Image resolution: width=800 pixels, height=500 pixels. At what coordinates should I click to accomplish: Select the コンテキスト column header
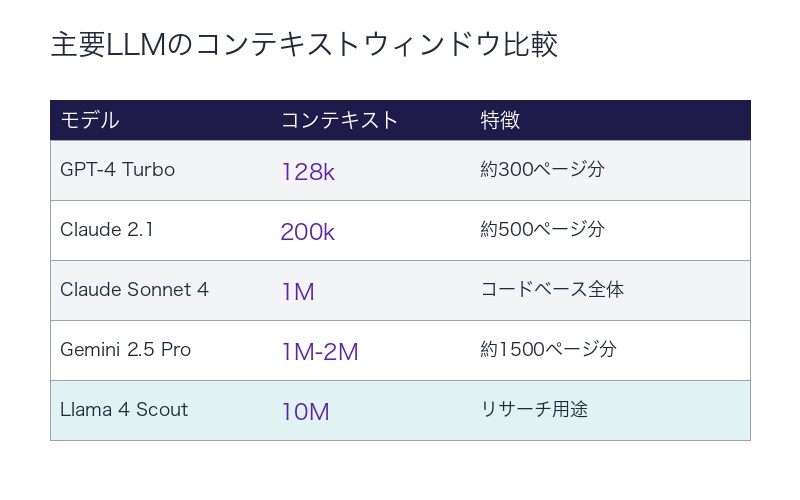point(339,120)
